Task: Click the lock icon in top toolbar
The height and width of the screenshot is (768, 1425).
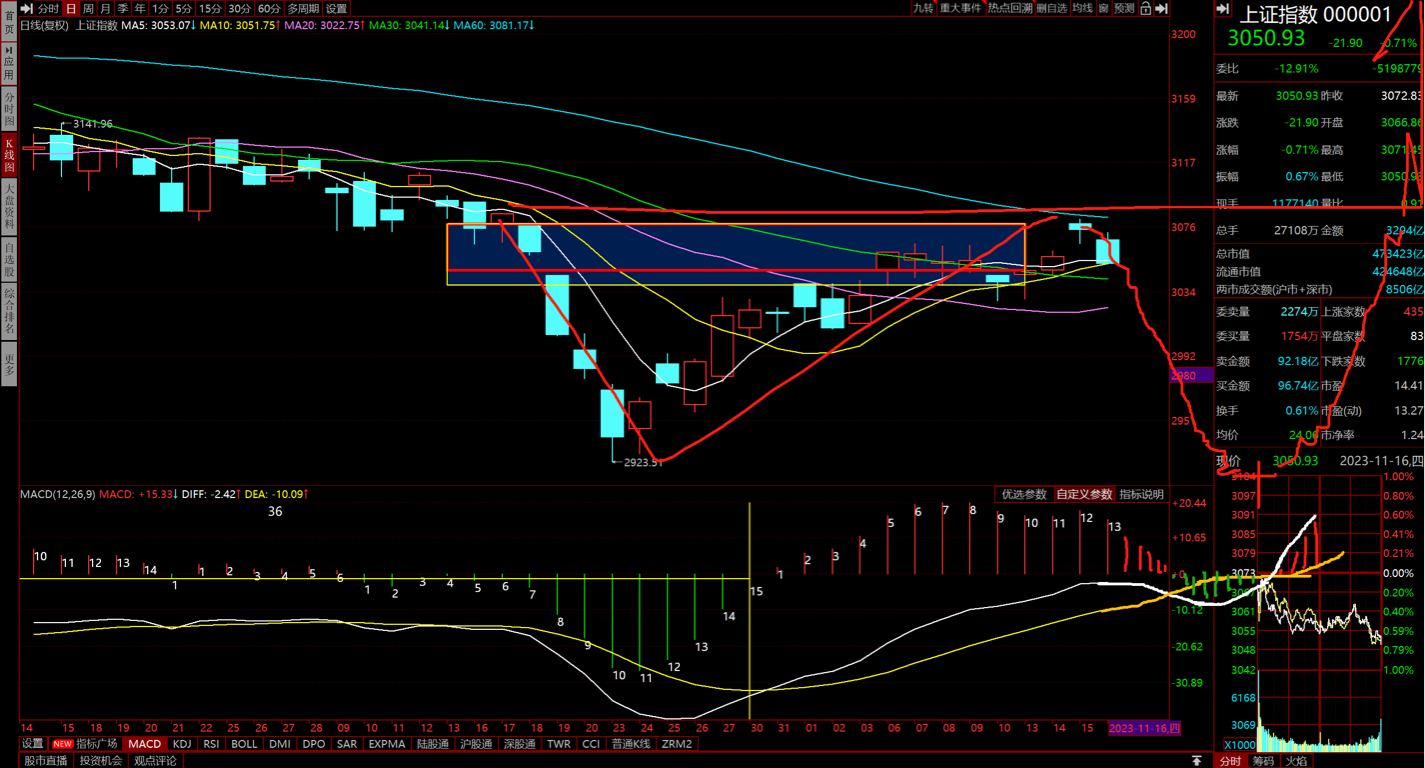Action: coord(1145,8)
